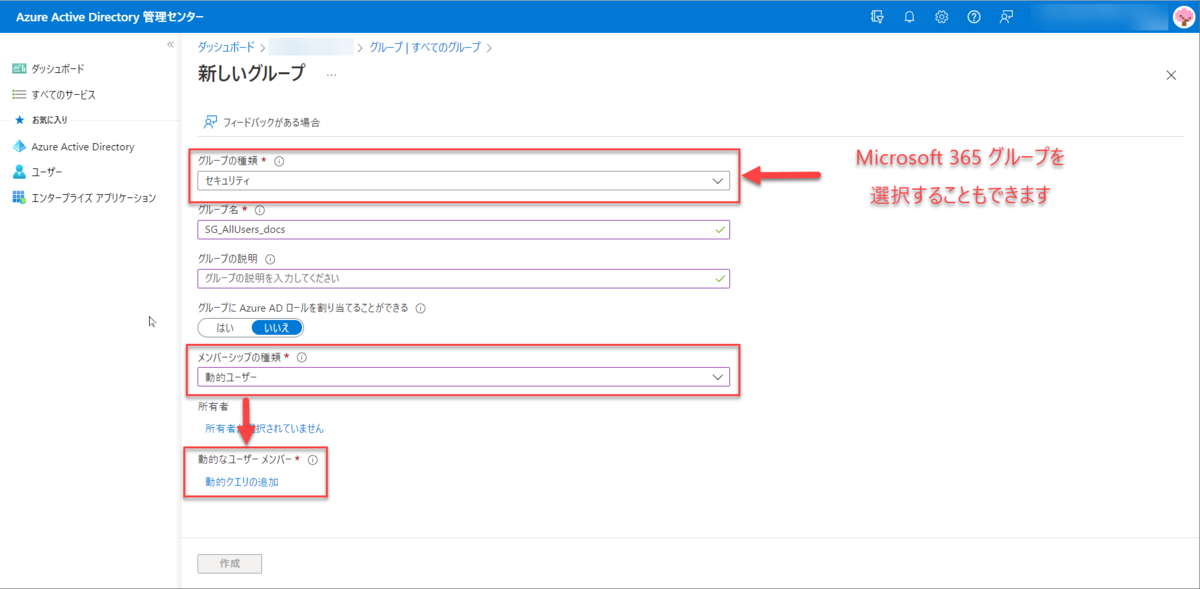Open the help question mark icon

coord(974,17)
